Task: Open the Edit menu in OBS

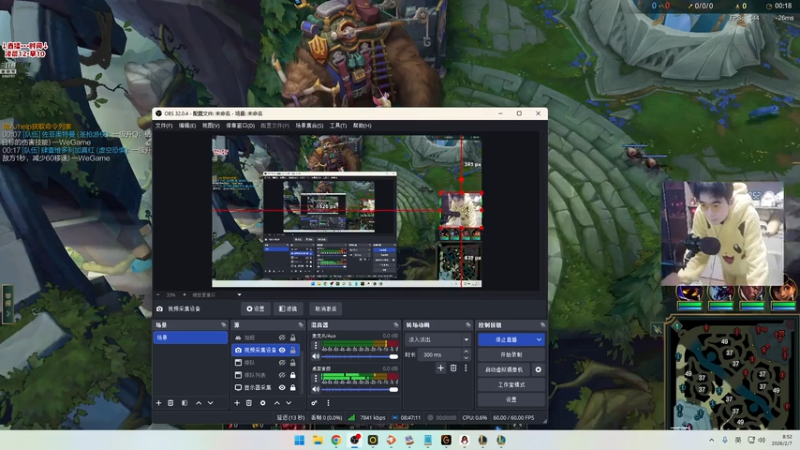Action: pos(187,126)
